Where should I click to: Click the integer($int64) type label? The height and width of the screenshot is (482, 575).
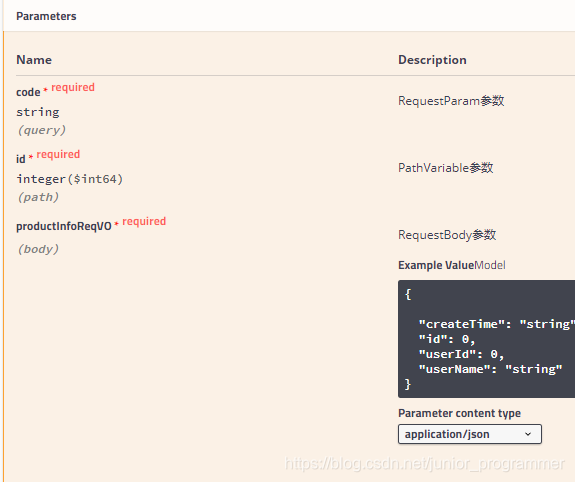[70, 179]
